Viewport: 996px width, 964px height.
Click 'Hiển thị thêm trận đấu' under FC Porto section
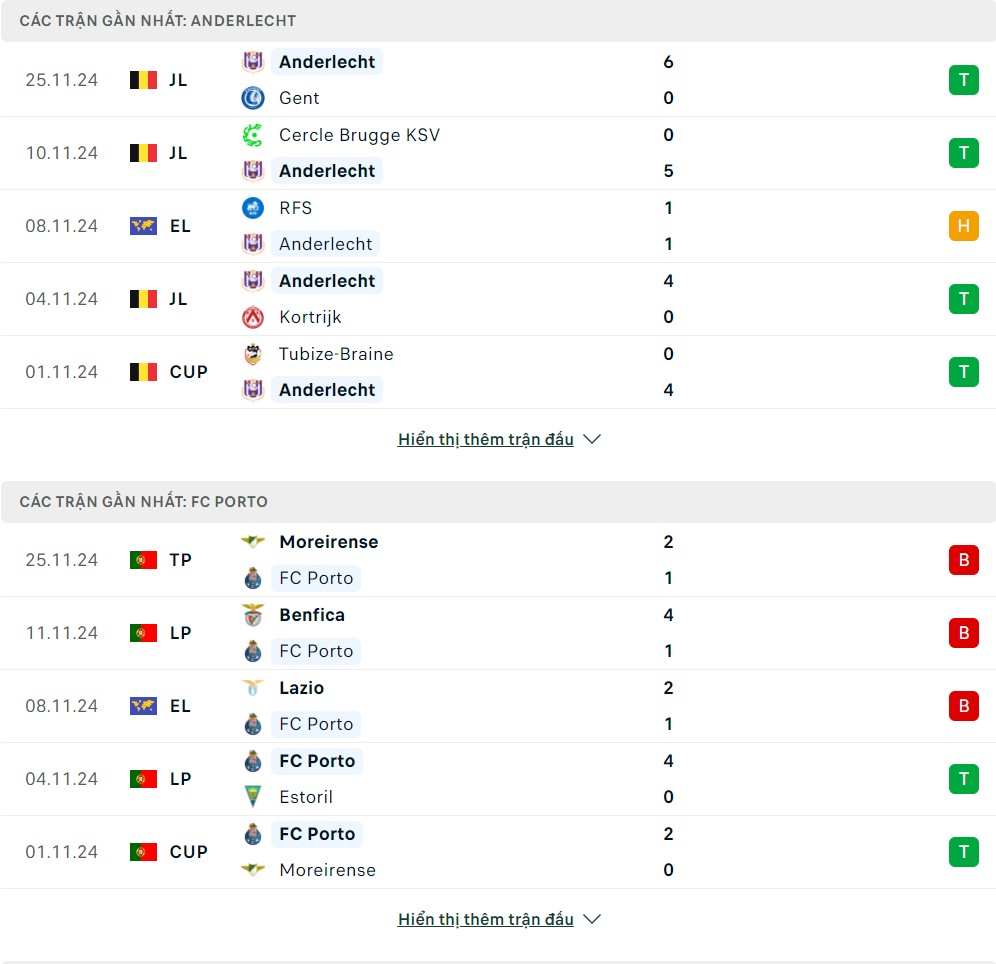click(486, 919)
